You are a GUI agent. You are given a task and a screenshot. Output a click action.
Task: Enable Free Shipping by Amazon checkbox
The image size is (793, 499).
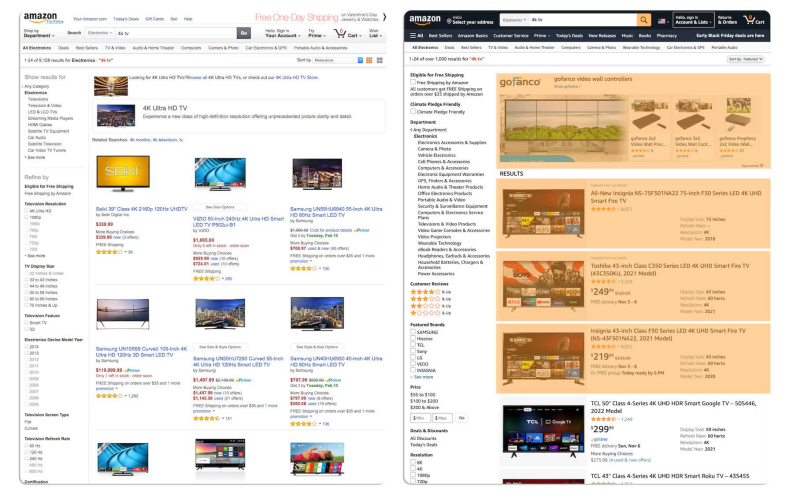click(x=414, y=82)
